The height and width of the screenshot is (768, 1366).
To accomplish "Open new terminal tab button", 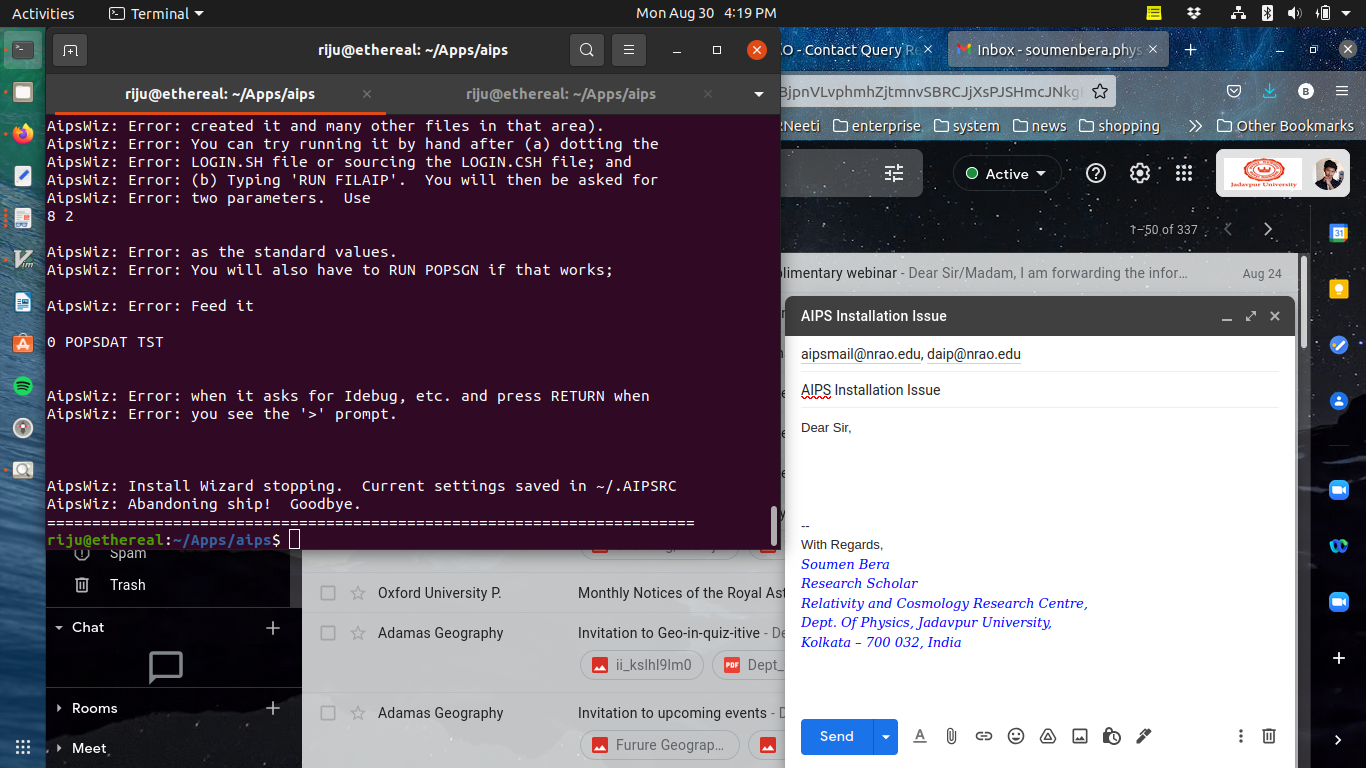I will click(69, 50).
